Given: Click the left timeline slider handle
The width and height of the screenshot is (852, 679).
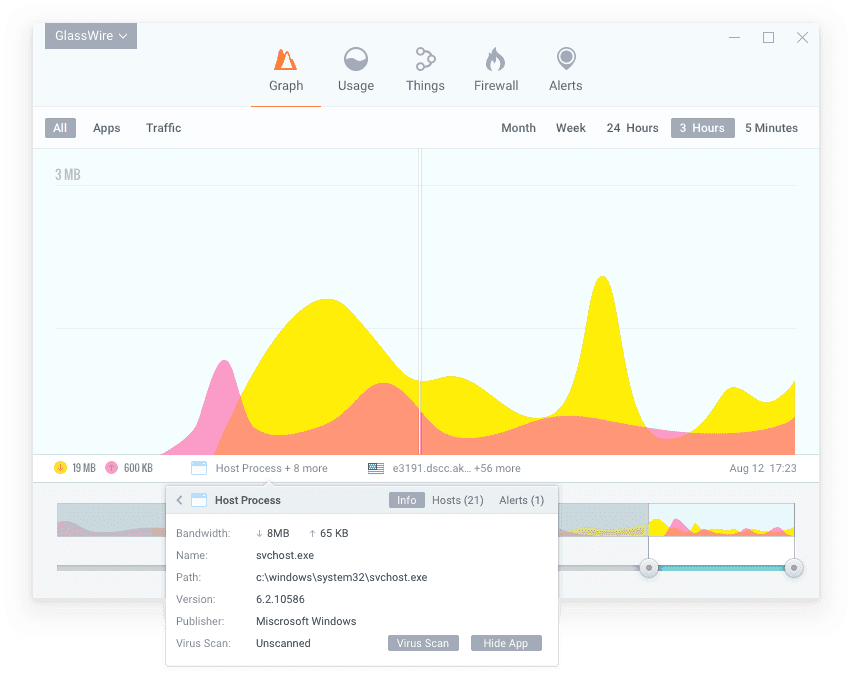Looking at the screenshot, I should point(649,568).
